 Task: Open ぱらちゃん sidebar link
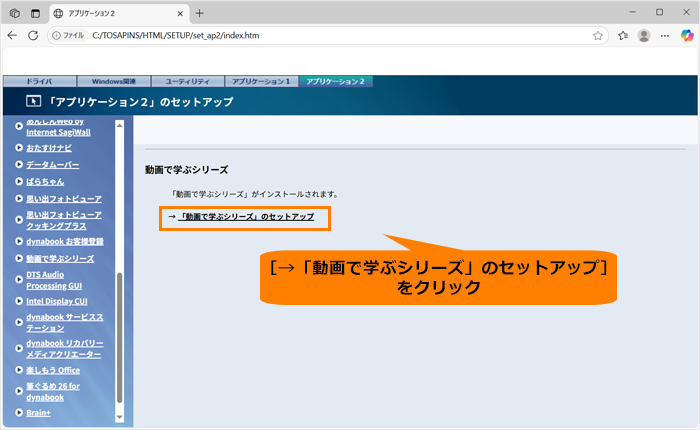pos(45,182)
